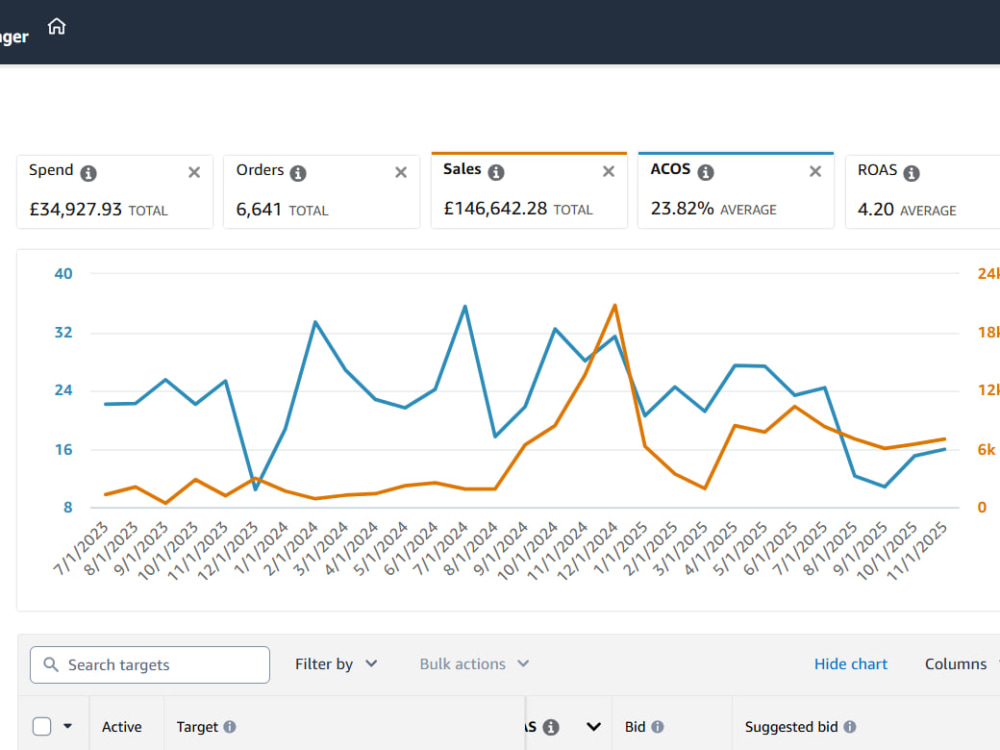Viewport: 1000px width, 750px height.
Task: Remove the Spend metric card
Action: pyautogui.click(x=195, y=172)
